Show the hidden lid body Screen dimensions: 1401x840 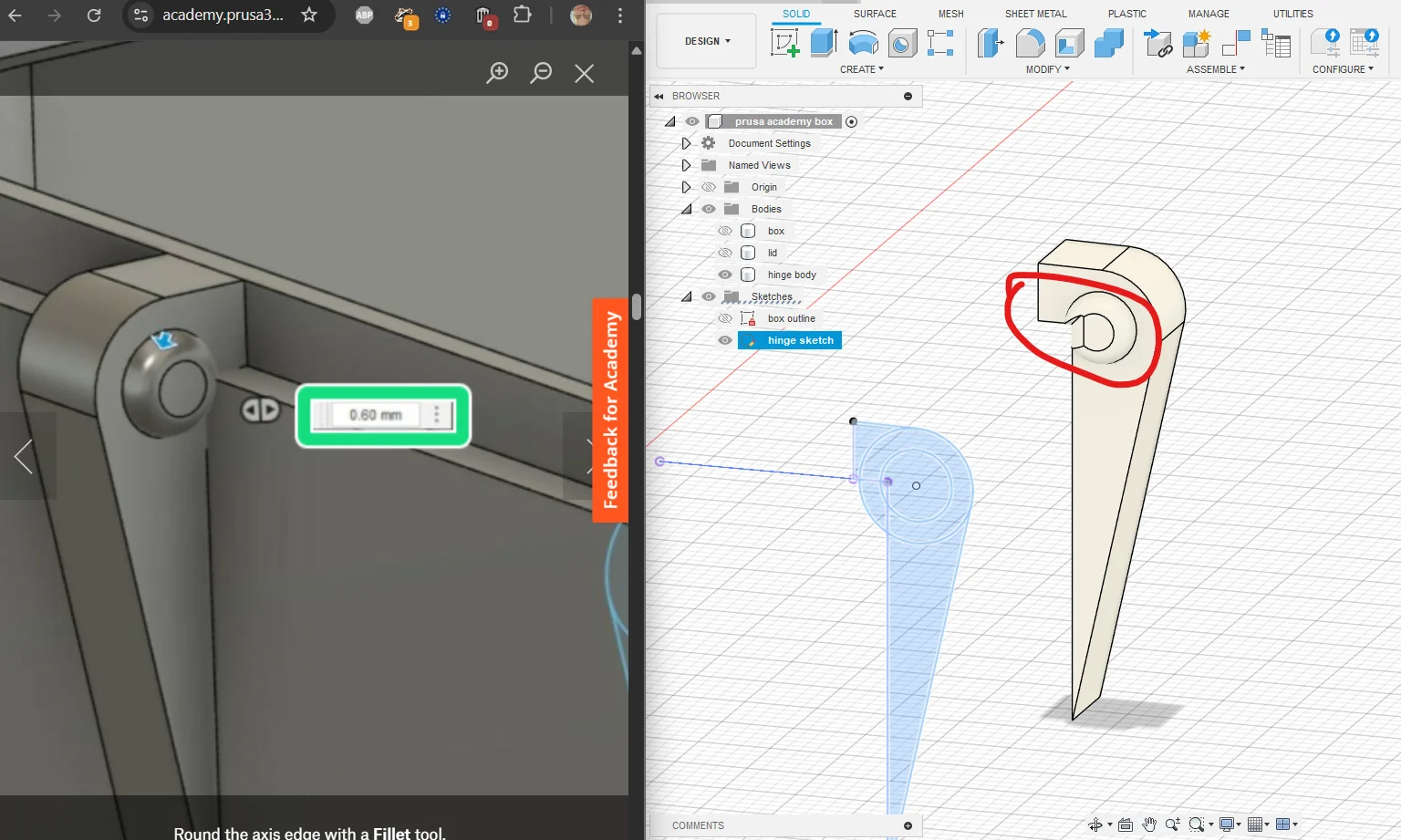[725, 253]
